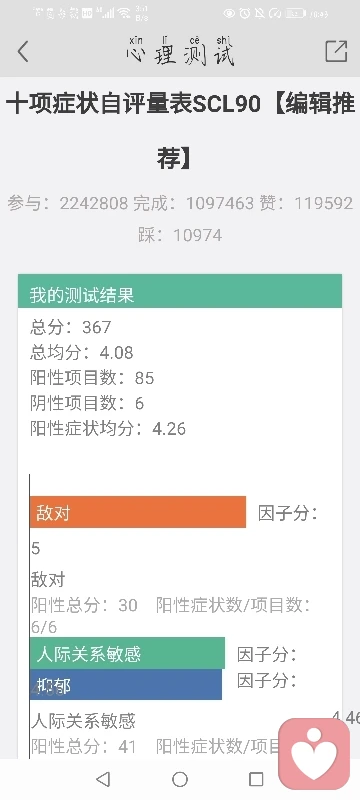360x800 pixels.
Task: Tap the Android recent apps square
Action: [x=256, y=779]
